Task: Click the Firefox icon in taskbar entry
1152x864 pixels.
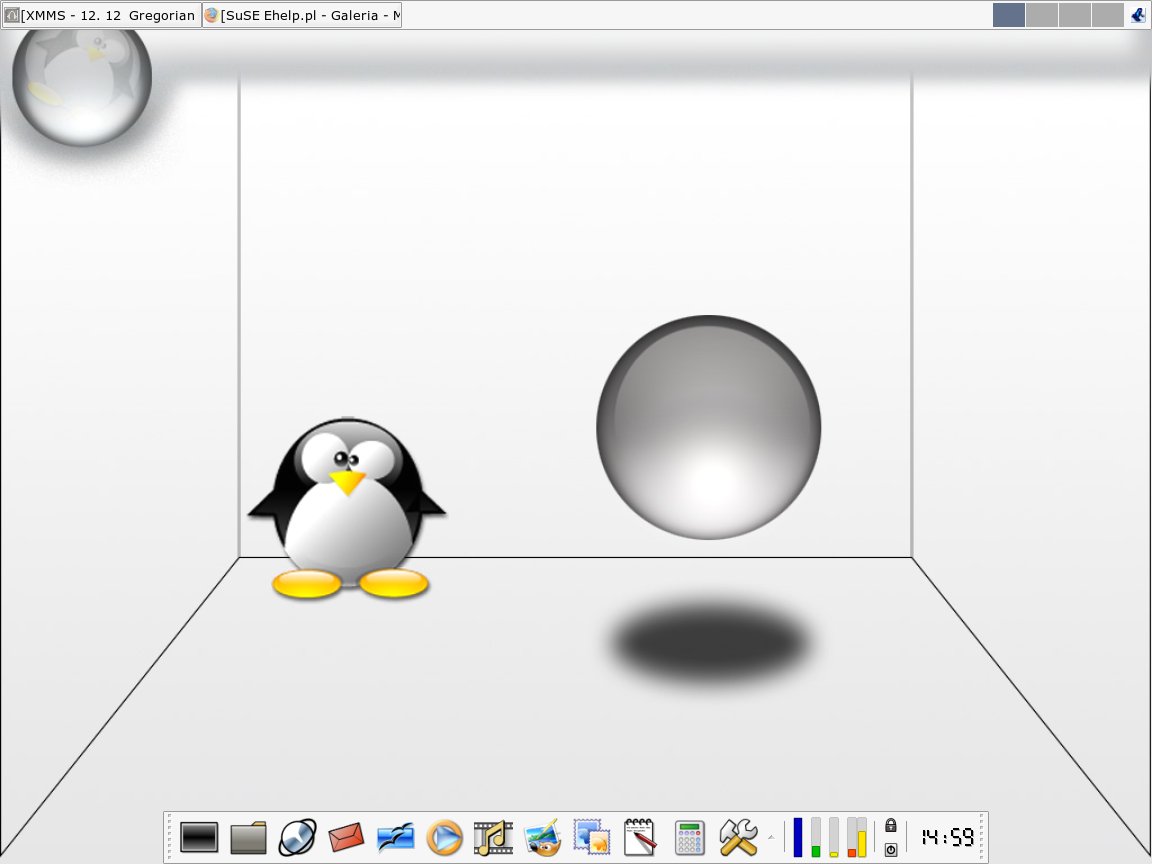Action: [x=211, y=15]
